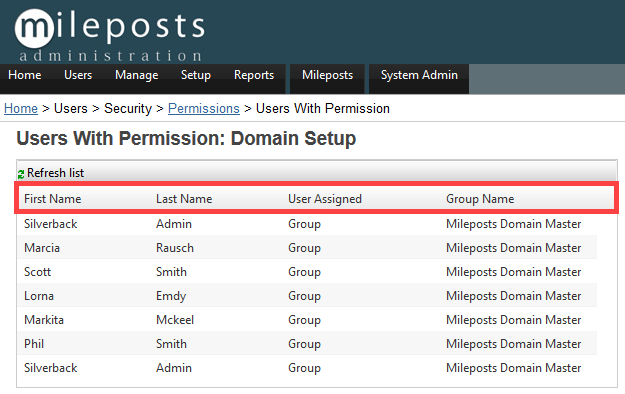
Task: Open the Manage menu
Action: pos(137,75)
